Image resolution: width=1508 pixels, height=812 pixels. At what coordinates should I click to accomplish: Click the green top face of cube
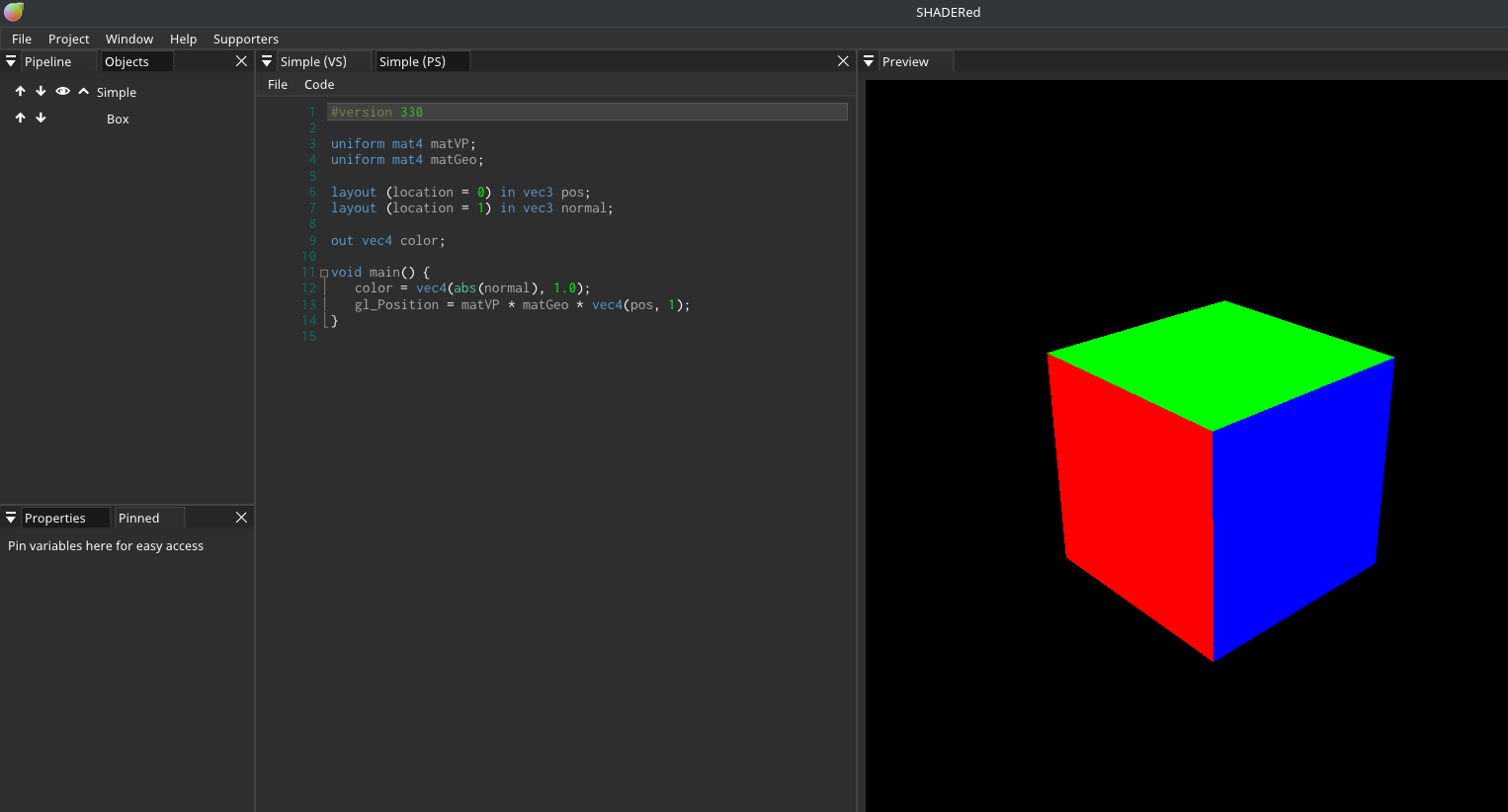point(1220,364)
